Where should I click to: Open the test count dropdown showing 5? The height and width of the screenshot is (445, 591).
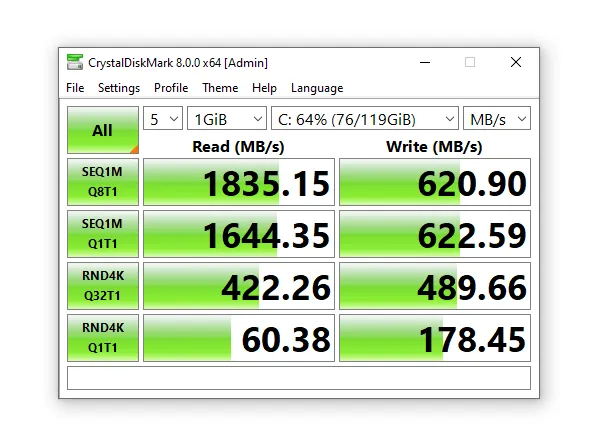[x=163, y=119]
